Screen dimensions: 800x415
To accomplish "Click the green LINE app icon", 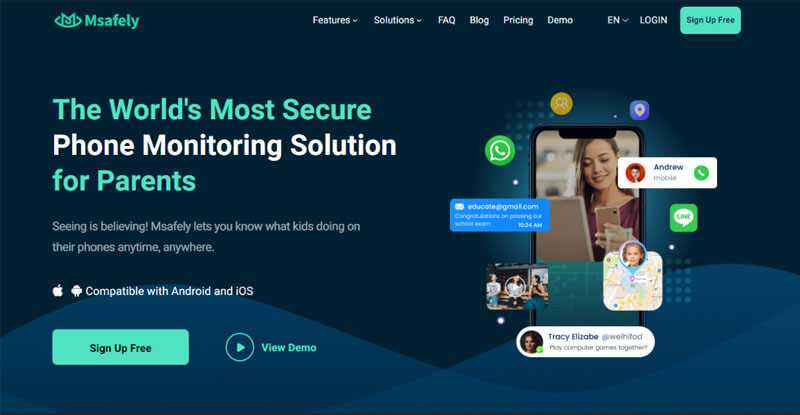I will [683, 217].
